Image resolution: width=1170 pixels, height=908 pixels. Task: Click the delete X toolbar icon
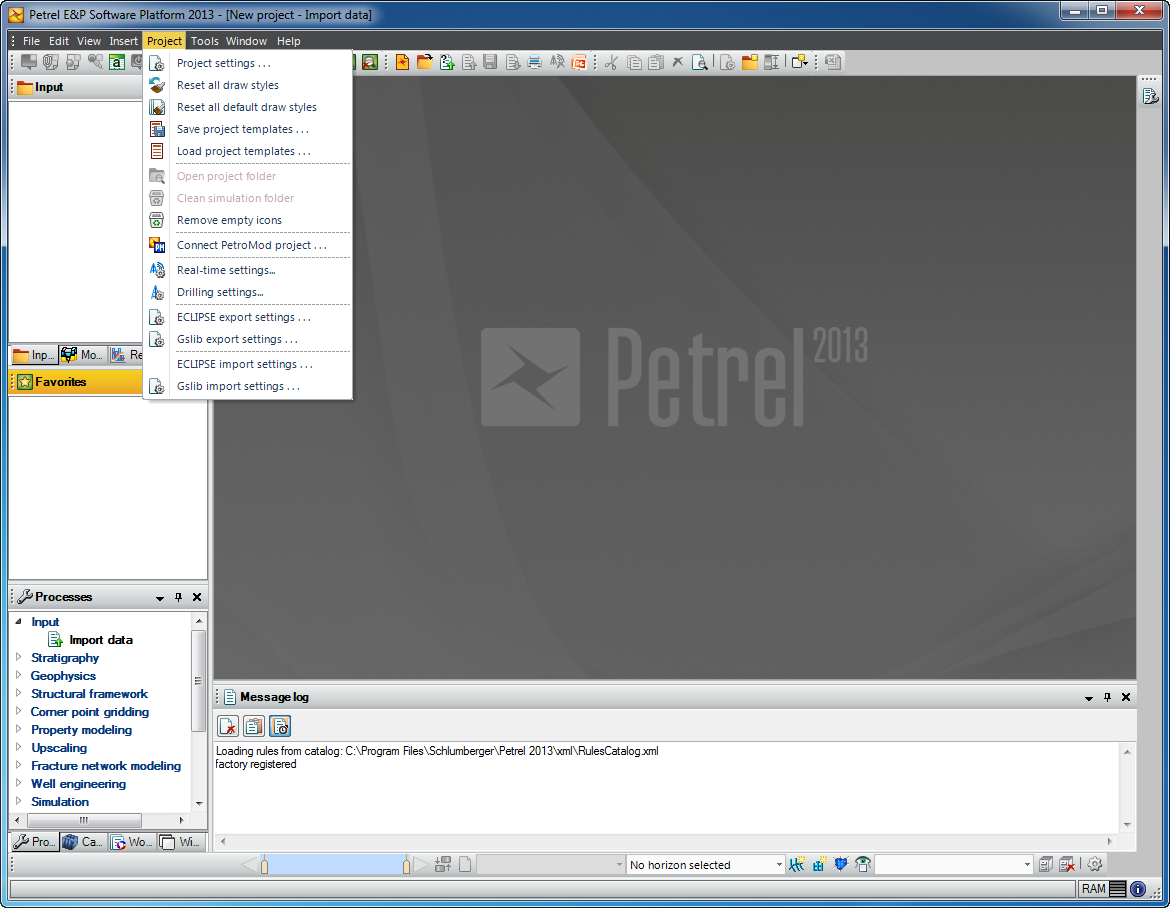pyautogui.click(x=678, y=63)
